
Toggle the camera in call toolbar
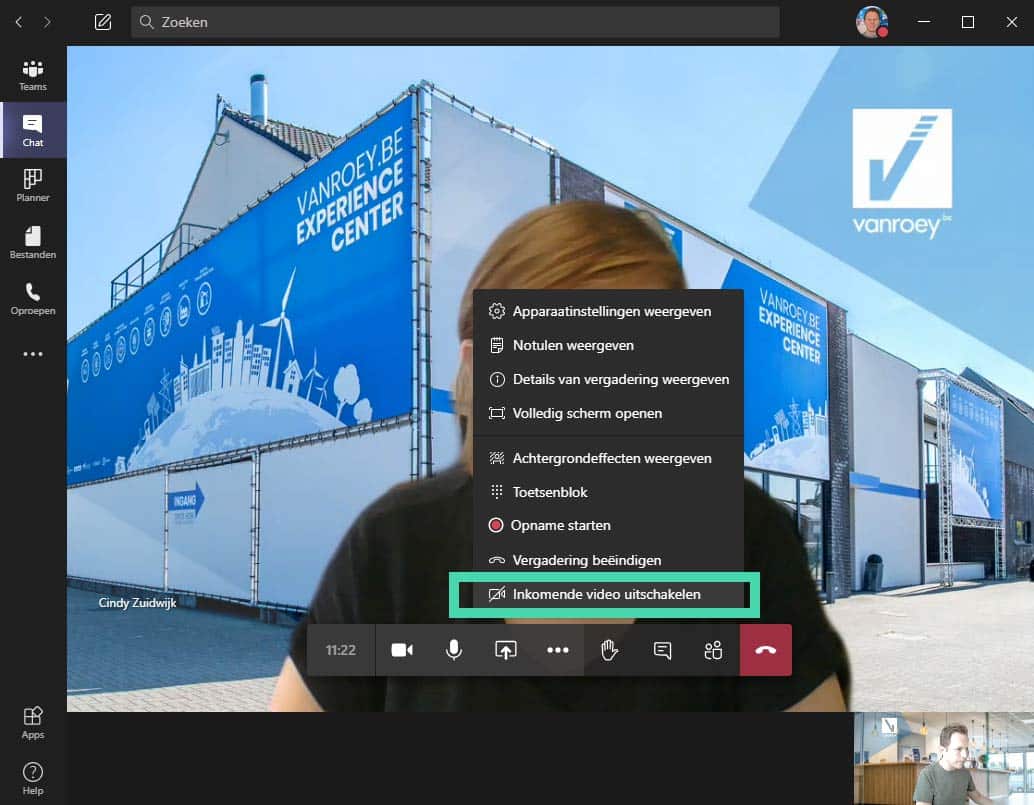click(402, 650)
